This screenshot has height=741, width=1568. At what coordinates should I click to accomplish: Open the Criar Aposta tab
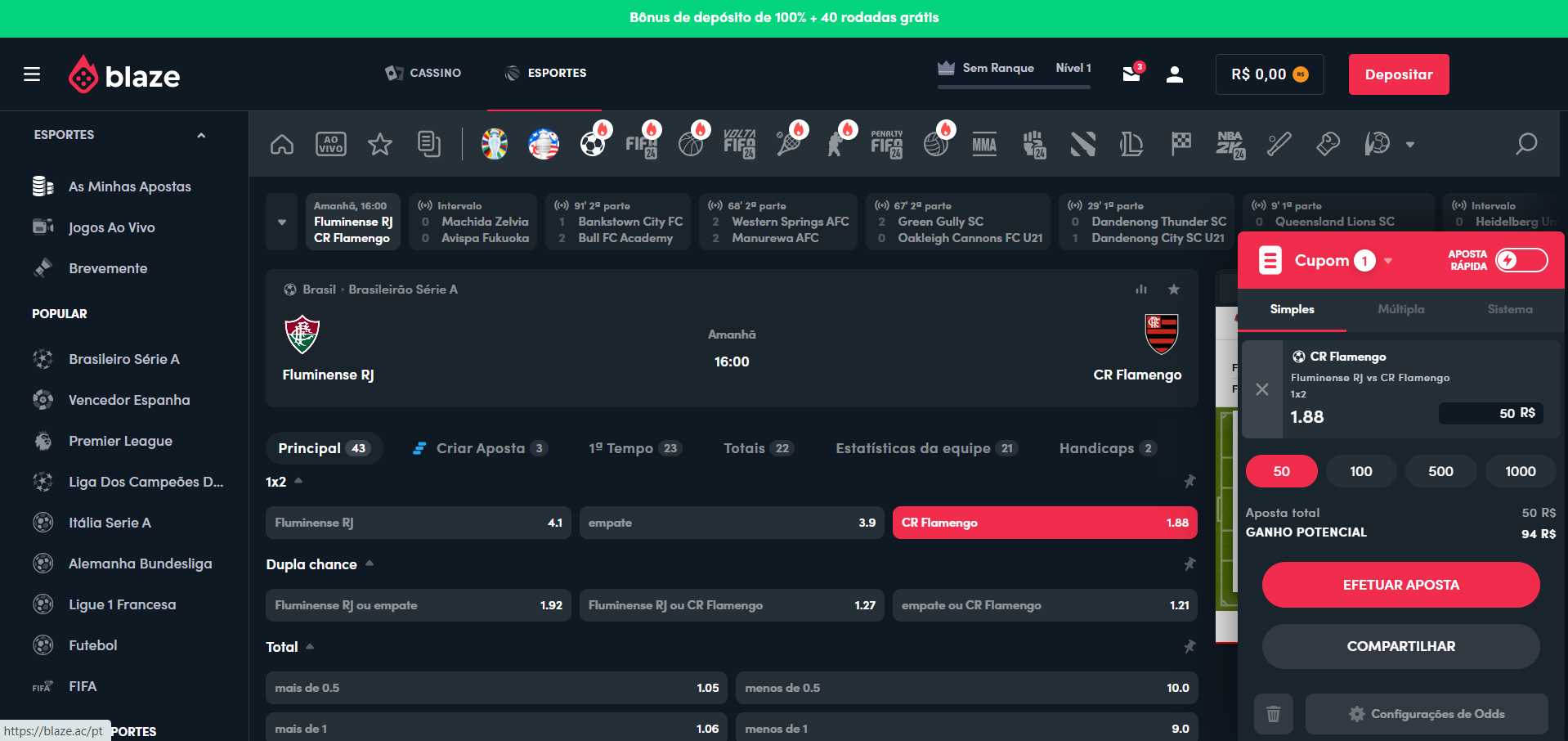coord(480,448)
